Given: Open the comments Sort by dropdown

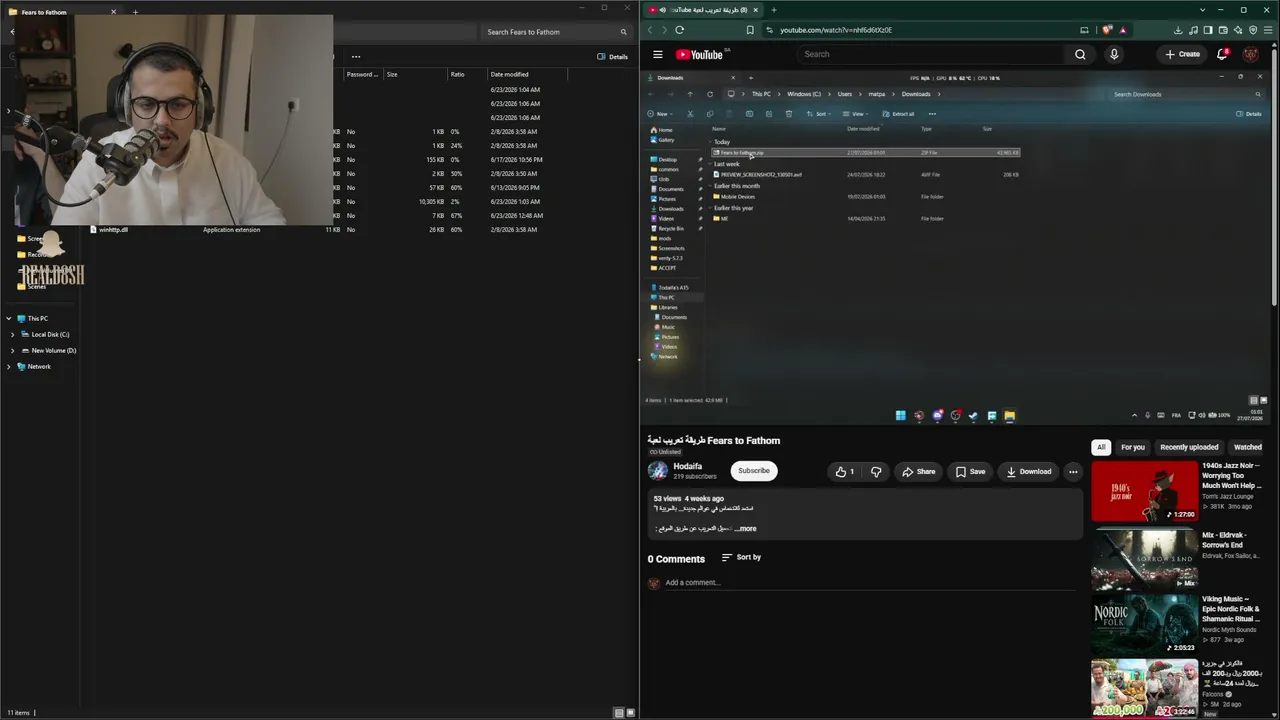Looking at the screenshot, I should 741,557.
